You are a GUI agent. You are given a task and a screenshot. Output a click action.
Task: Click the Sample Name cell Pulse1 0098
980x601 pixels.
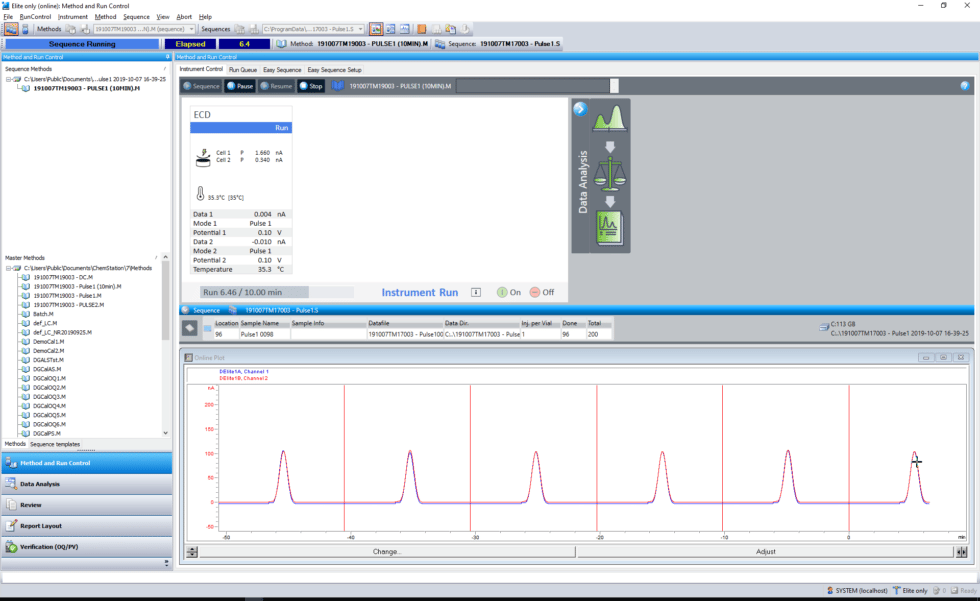point(265,334)
